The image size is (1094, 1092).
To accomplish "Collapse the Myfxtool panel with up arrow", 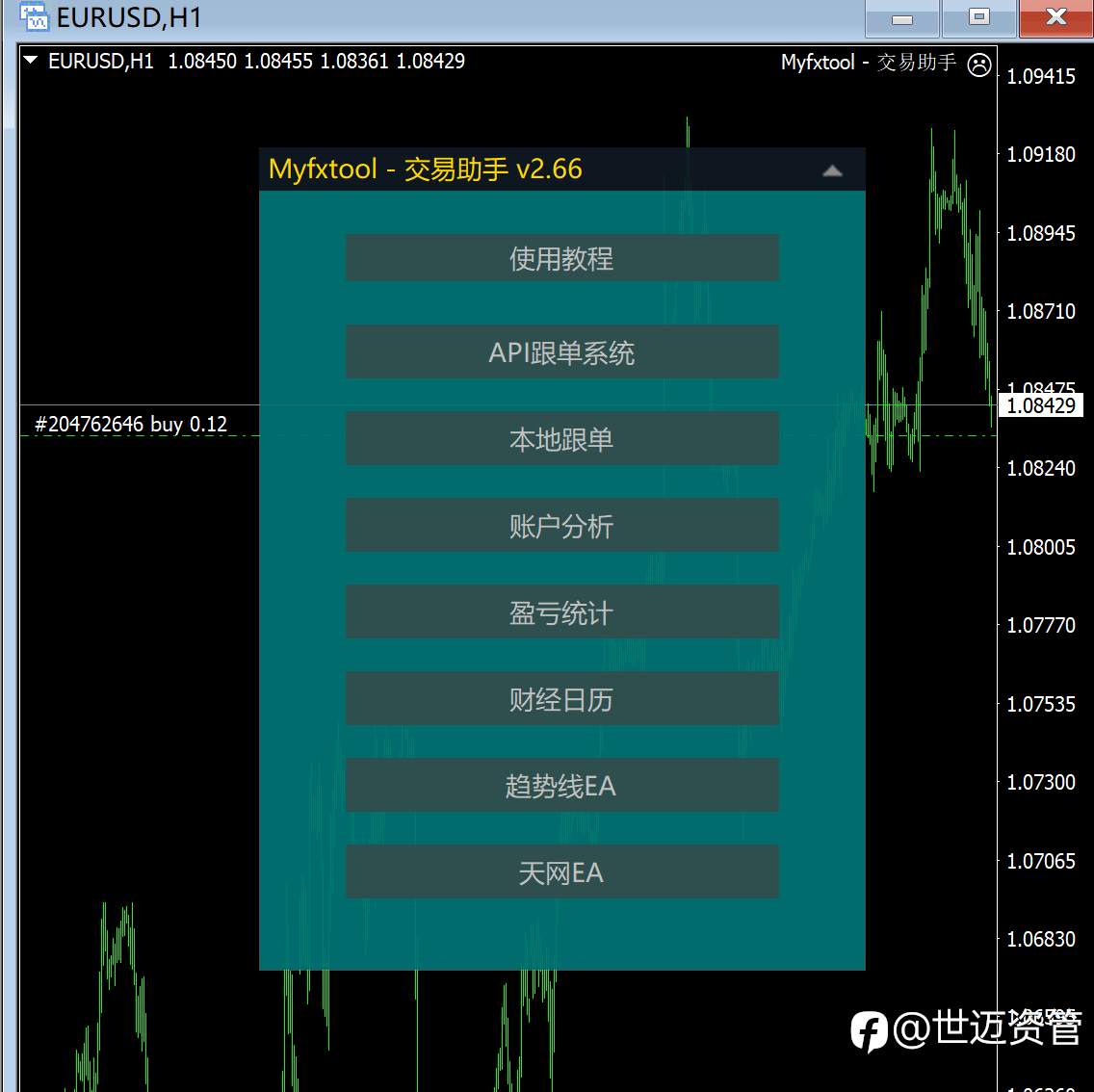I will click(x=832, y=171).
